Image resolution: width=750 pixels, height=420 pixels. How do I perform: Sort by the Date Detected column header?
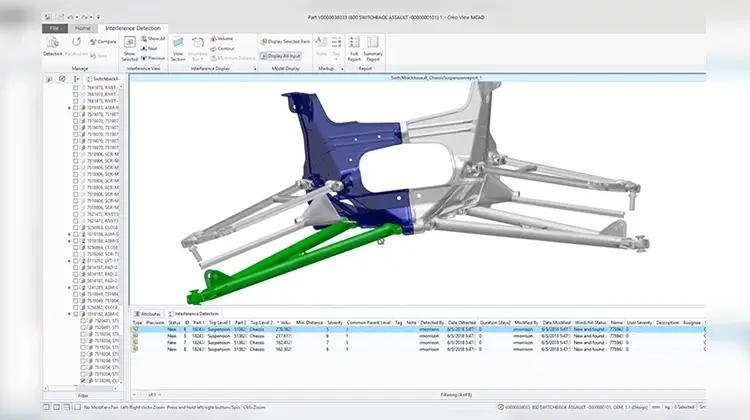coord(462,322)
